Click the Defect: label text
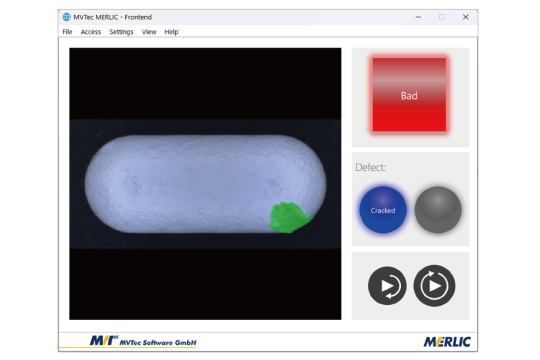 pos(371,167)
